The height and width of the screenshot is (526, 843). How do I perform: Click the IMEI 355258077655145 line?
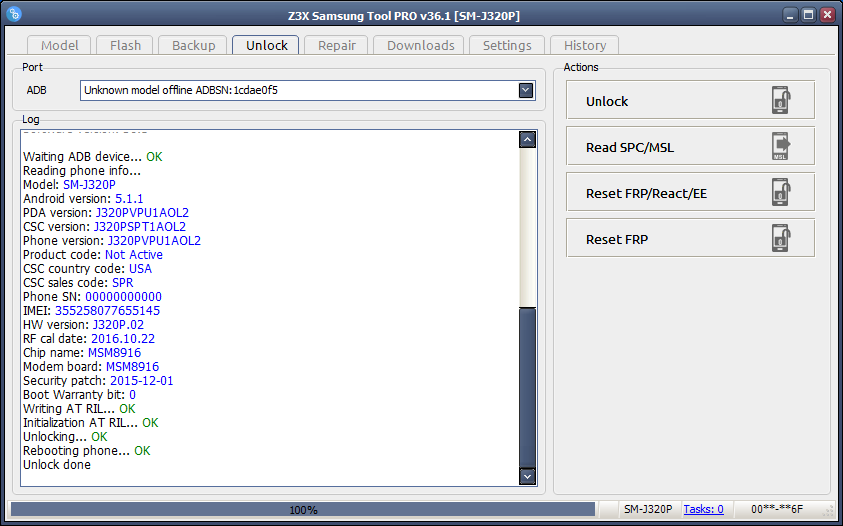coord(91,310)
